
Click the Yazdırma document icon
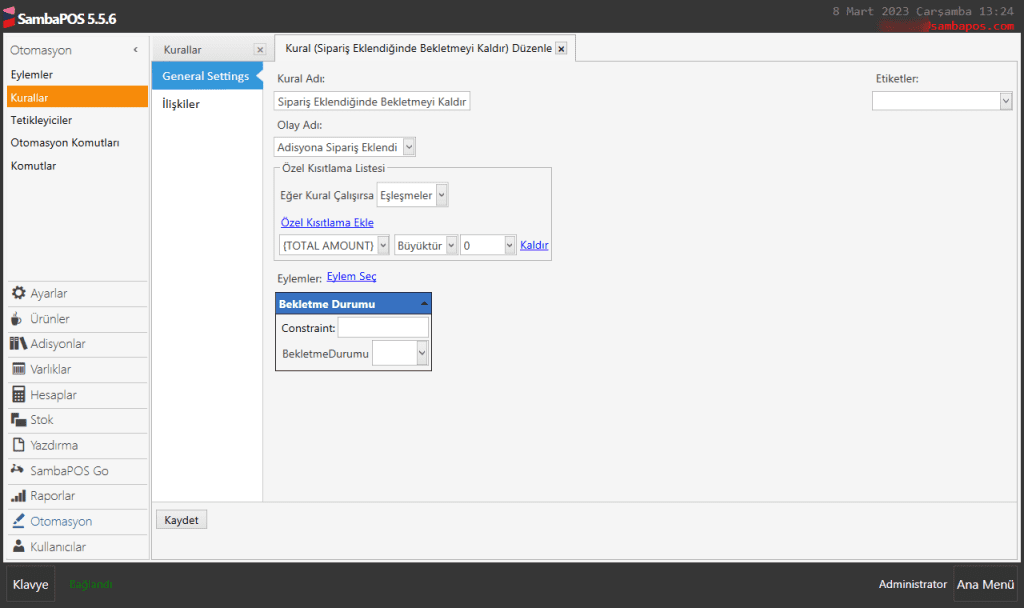click(18, 445)
